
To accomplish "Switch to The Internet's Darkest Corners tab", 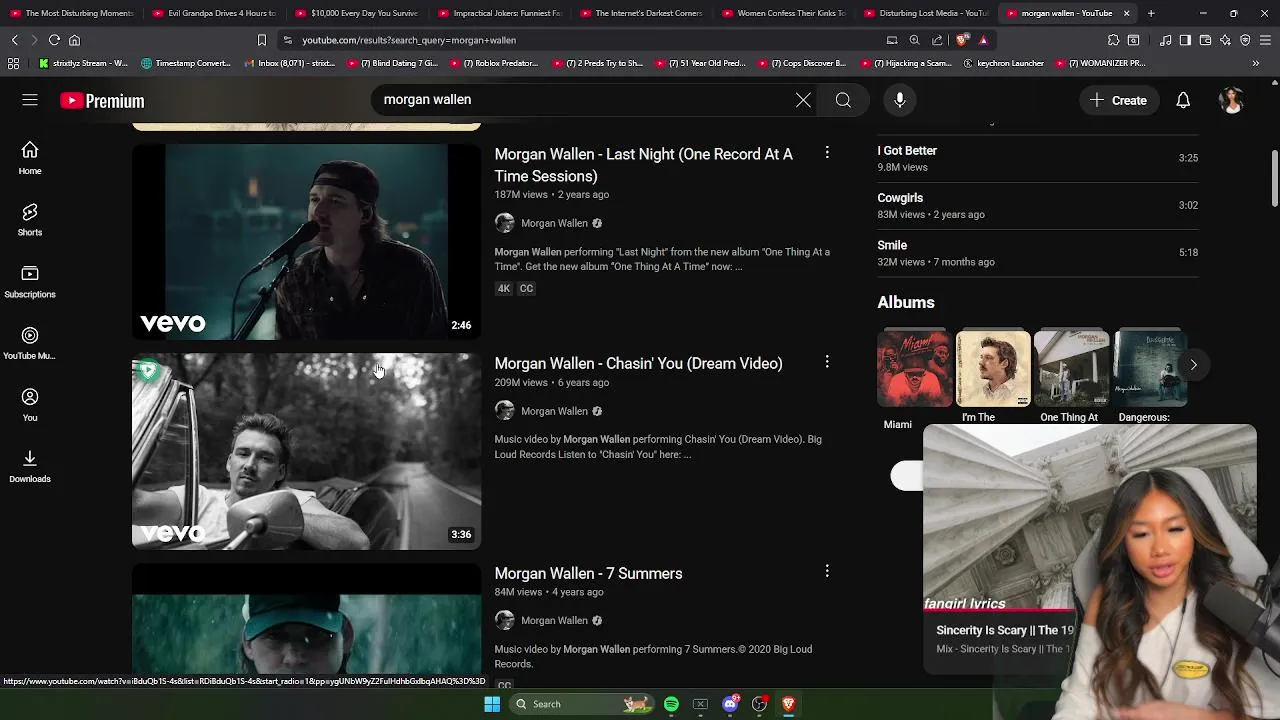I will coord(642,13).
